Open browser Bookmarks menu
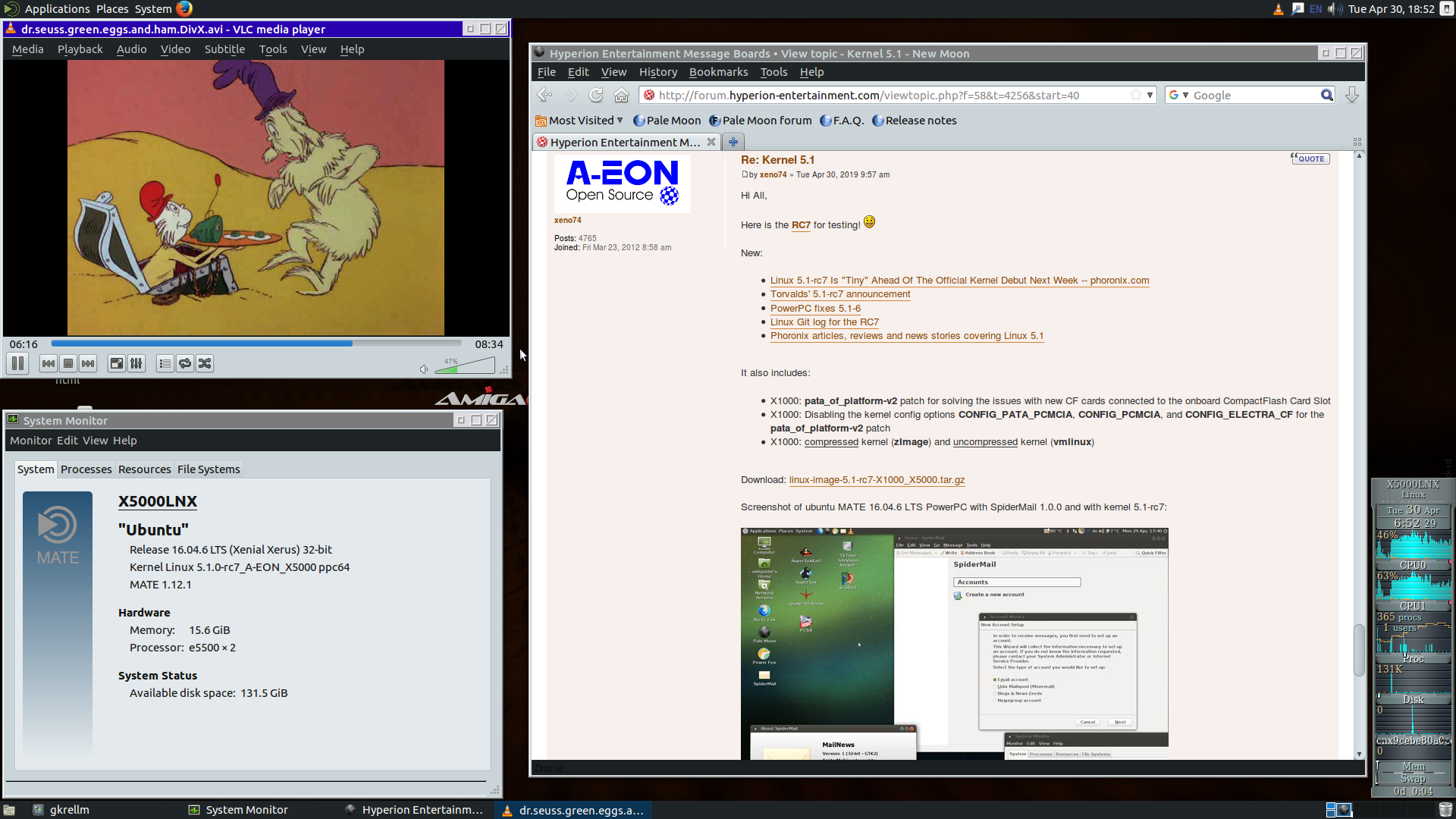 coord(718,72)
